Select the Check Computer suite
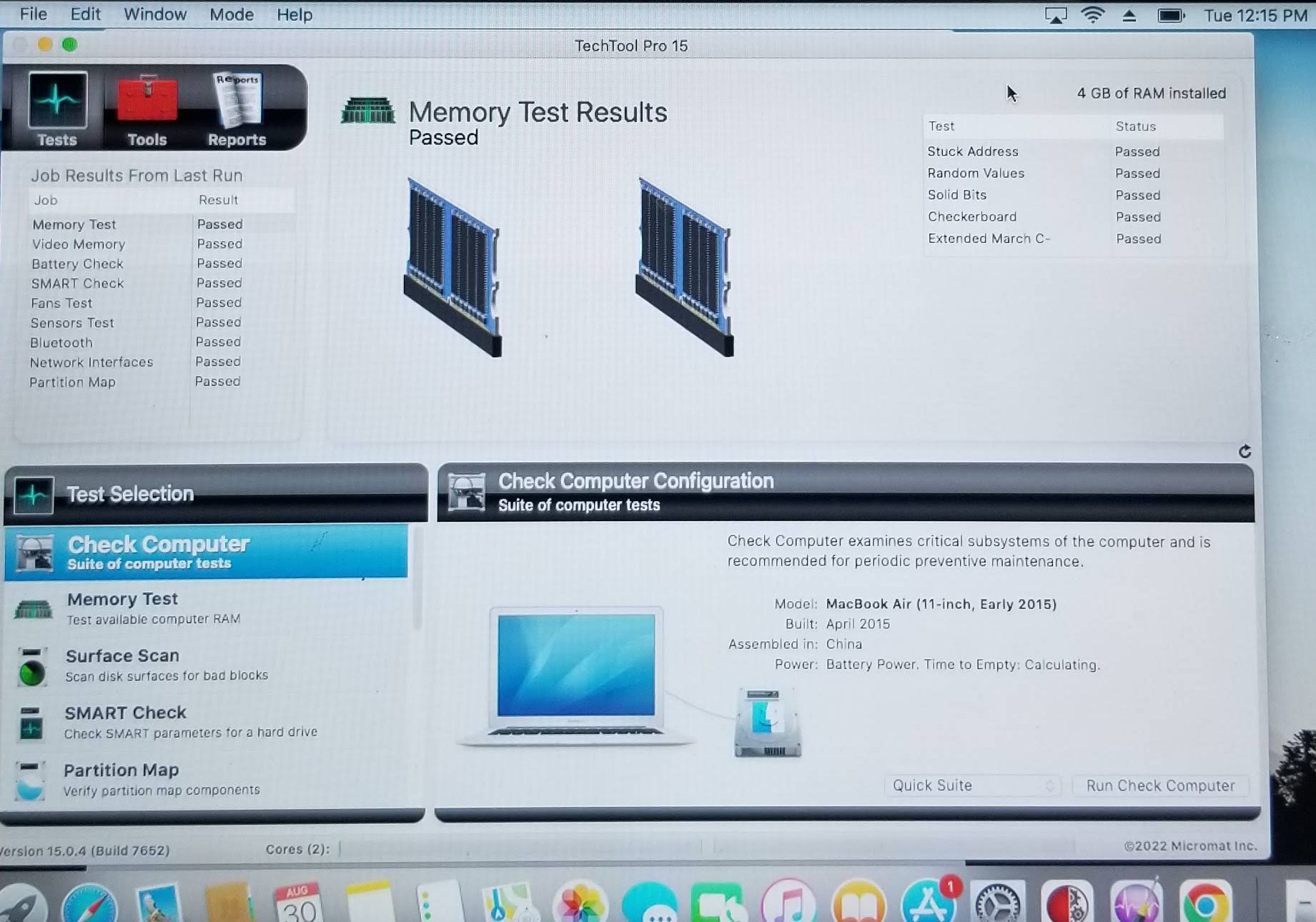 click(x=206, y=552)
